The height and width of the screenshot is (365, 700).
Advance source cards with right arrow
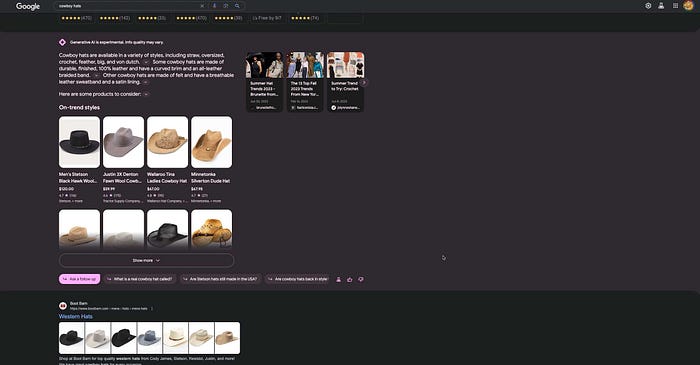coord(364,83)
